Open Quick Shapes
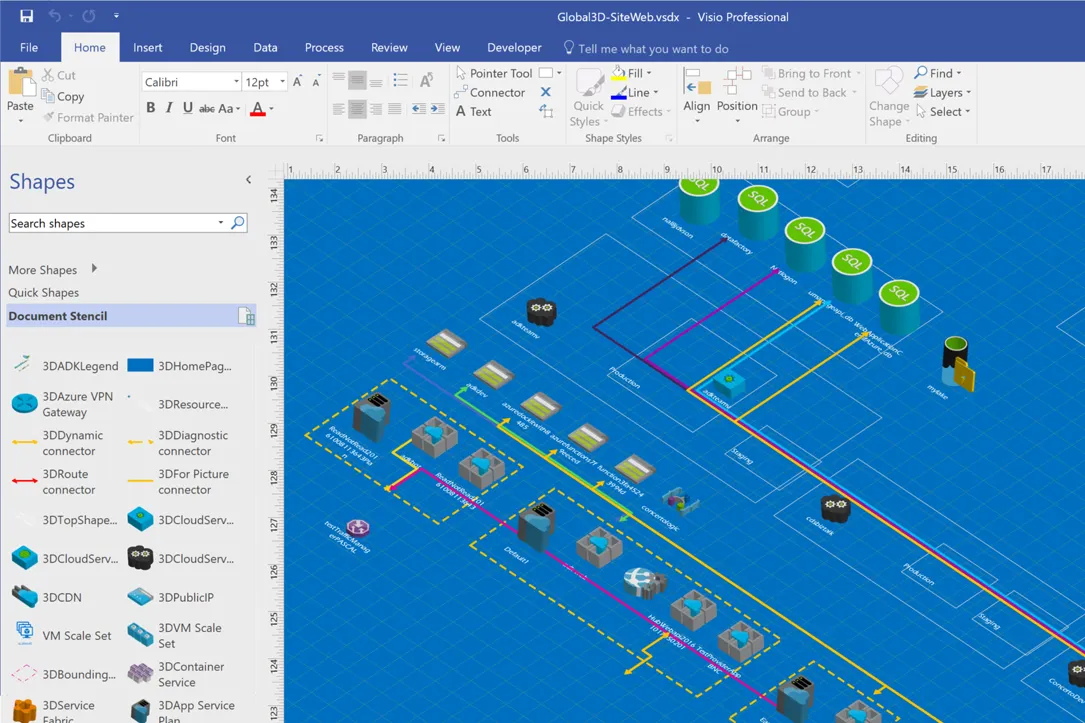This screenshot has height=723, width=1085. [x=44, y=292]
